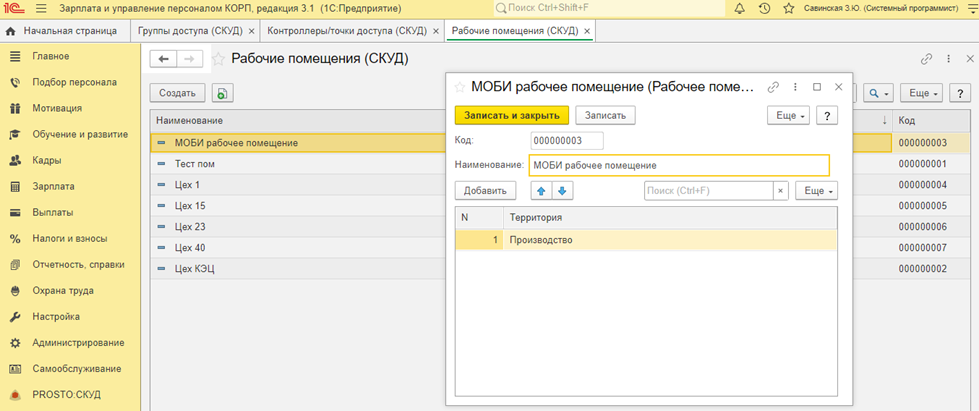Close the Контроллеры/точки доступа tab
The width and height of the screenshot is (979, 411).
pos(436,32)
